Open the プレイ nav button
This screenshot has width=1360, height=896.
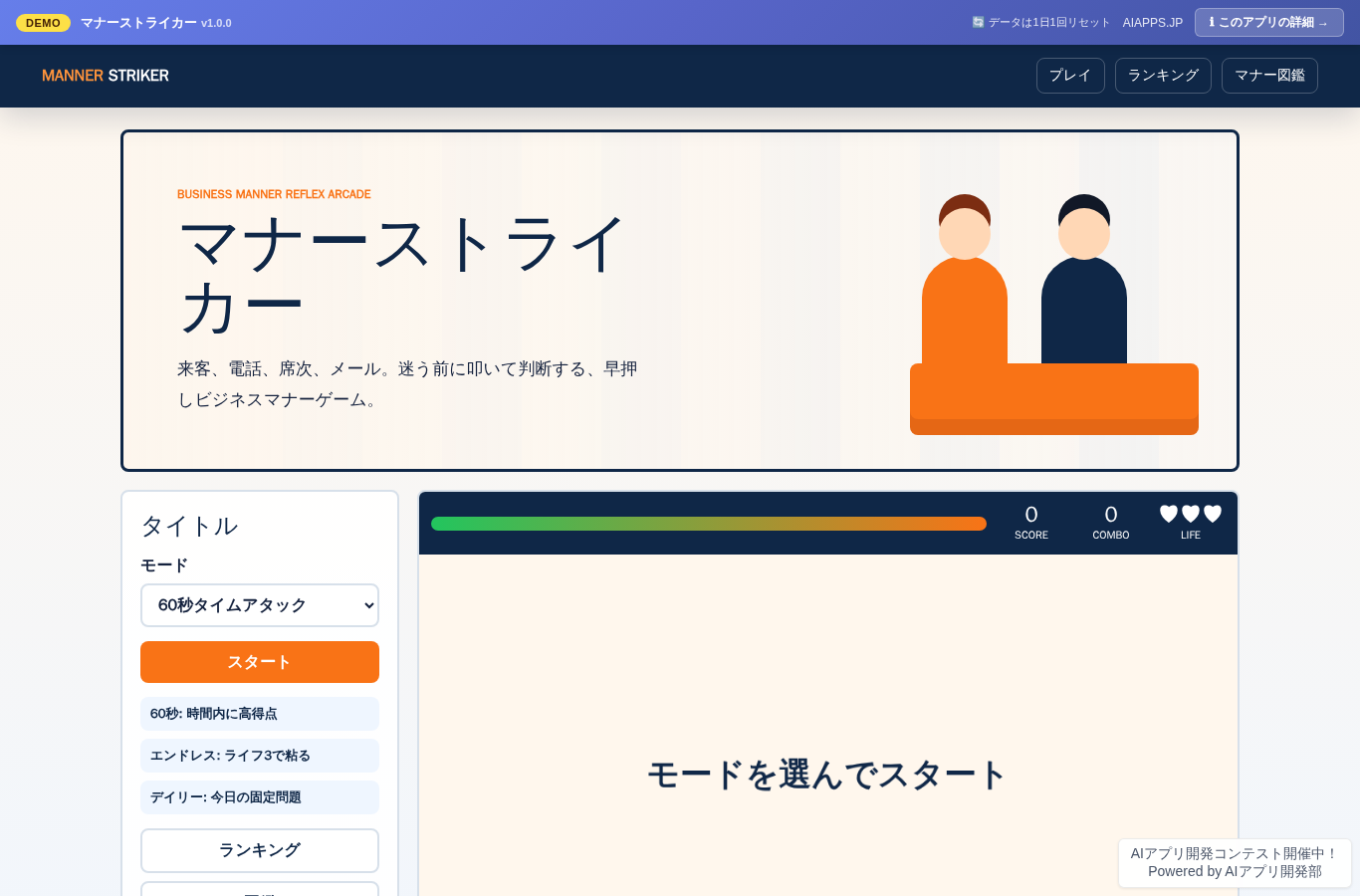pos(1070,76)
